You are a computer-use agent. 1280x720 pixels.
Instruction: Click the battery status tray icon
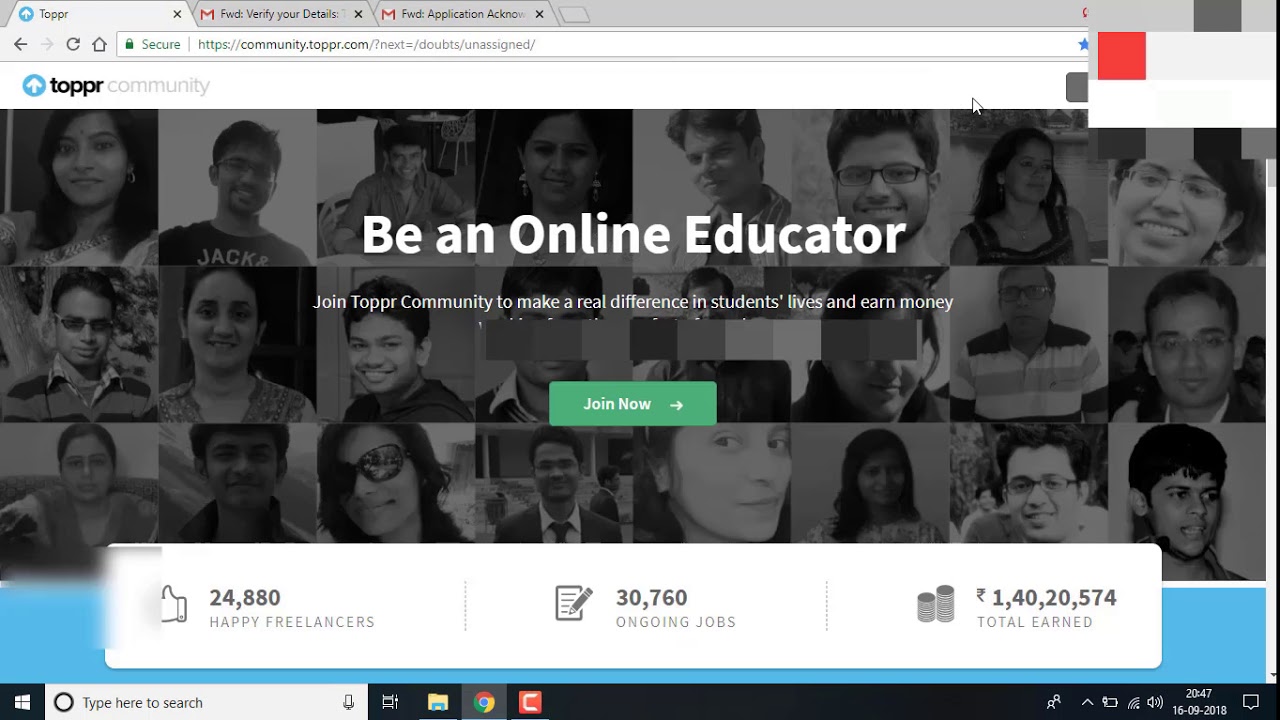click(x=1110, y=702)
